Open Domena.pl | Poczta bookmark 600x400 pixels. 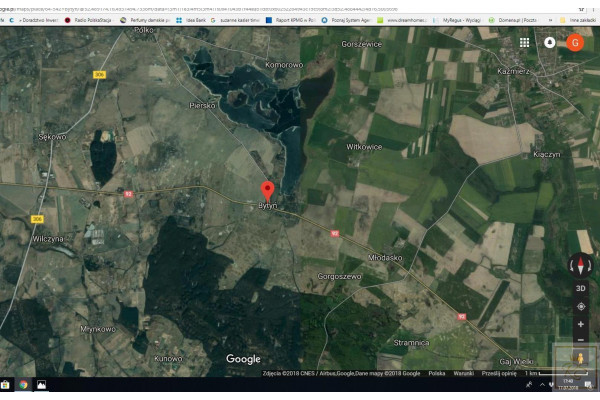coord(513,20)
